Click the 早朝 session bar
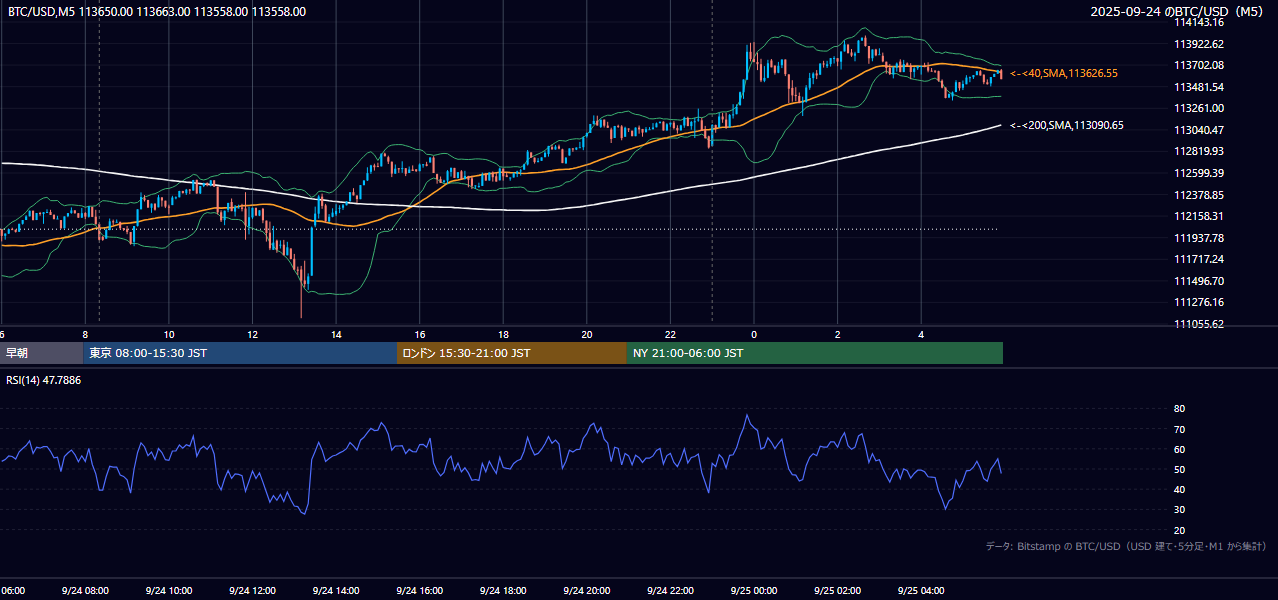The height and width of the screenshot is (600, 1278). [41, 353]
